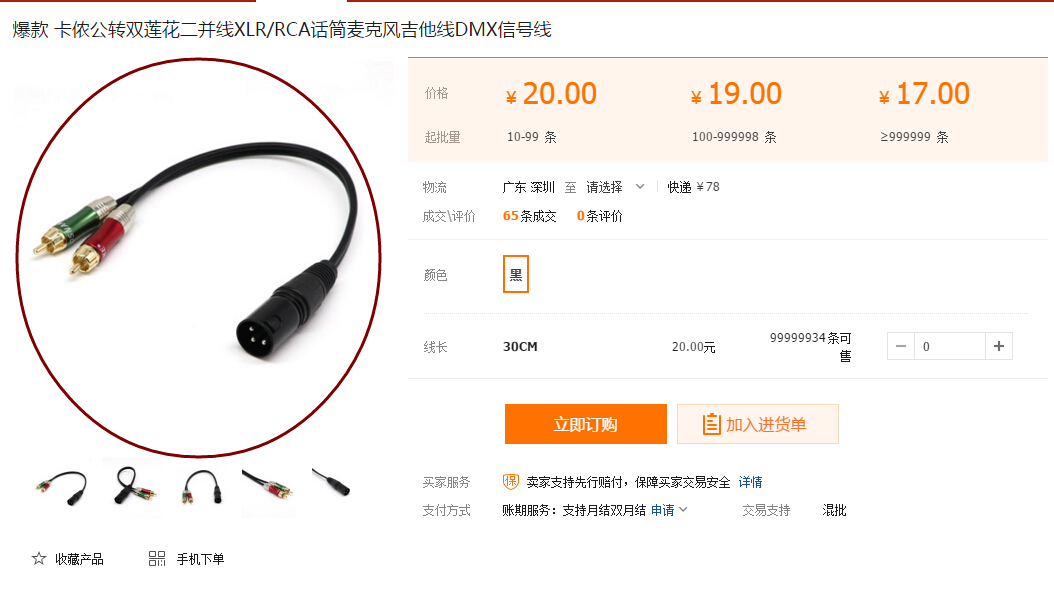The width and height of the screenshot is (1054, 599).
Task: Select the first cable thumbnail image
Action: pyautogui.click(x=62, y=487)
